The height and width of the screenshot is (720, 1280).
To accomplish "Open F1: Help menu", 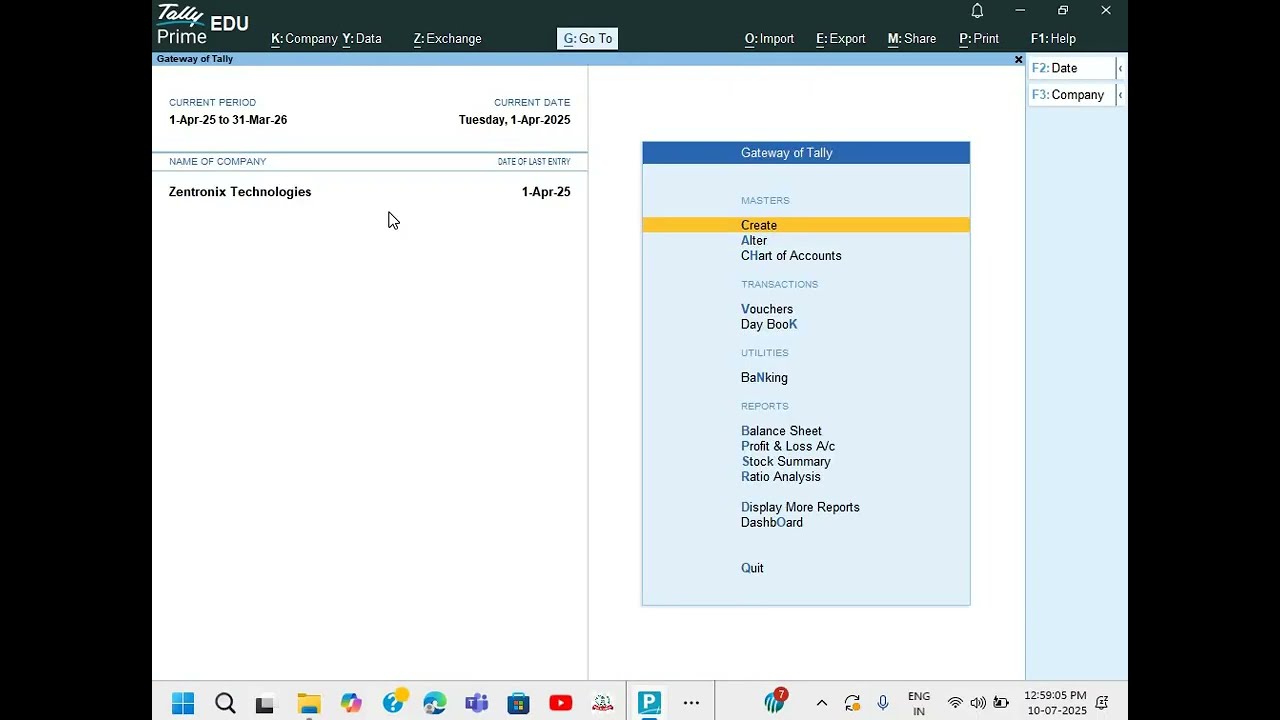I will pos(1053,39).
